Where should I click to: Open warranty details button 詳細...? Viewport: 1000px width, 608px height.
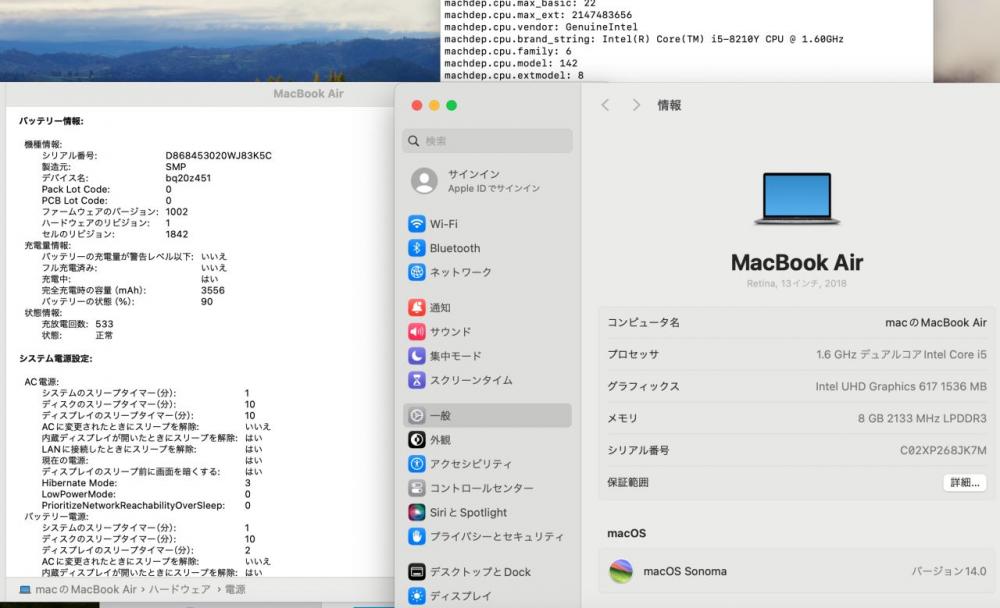[964, 482]
